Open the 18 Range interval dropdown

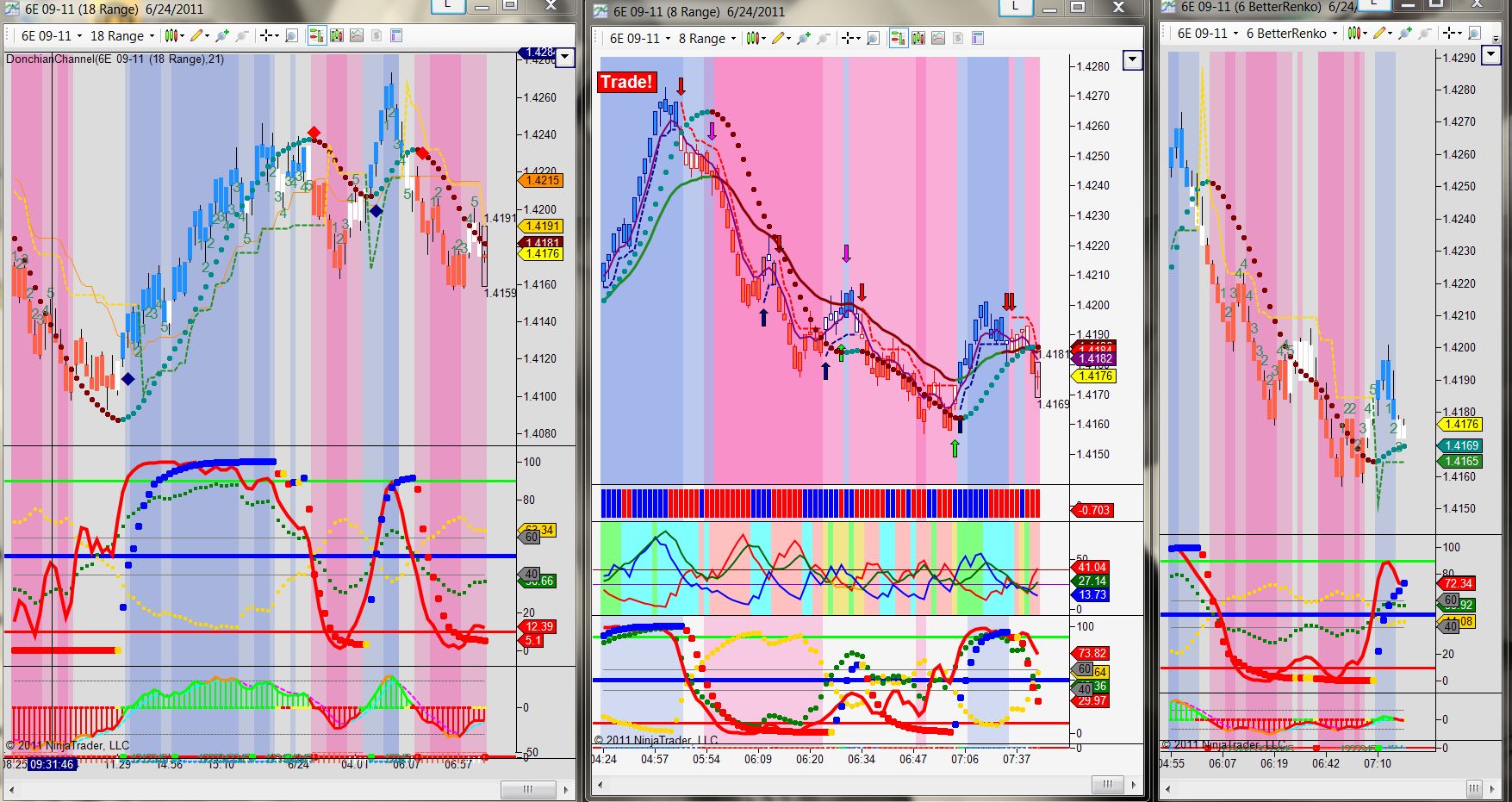(x=121, y=36)
